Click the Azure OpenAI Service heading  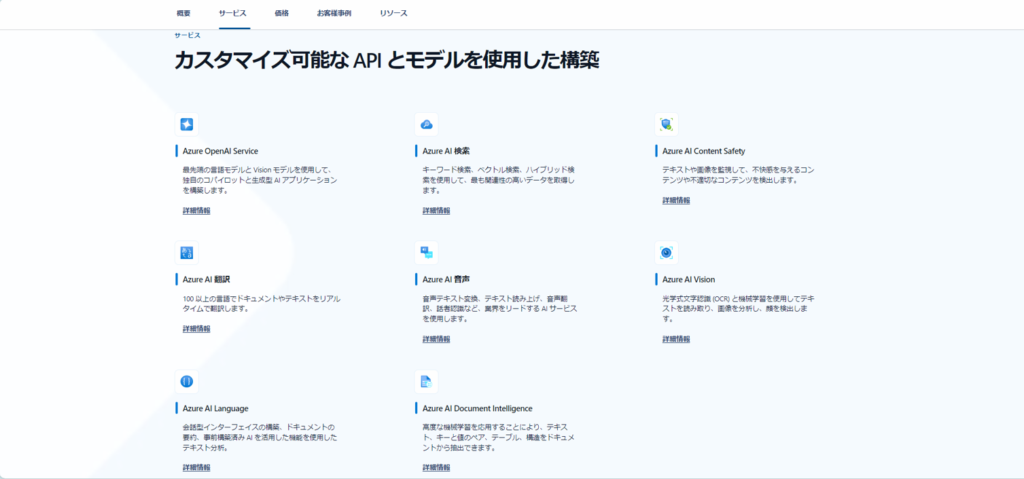[221, 151]
